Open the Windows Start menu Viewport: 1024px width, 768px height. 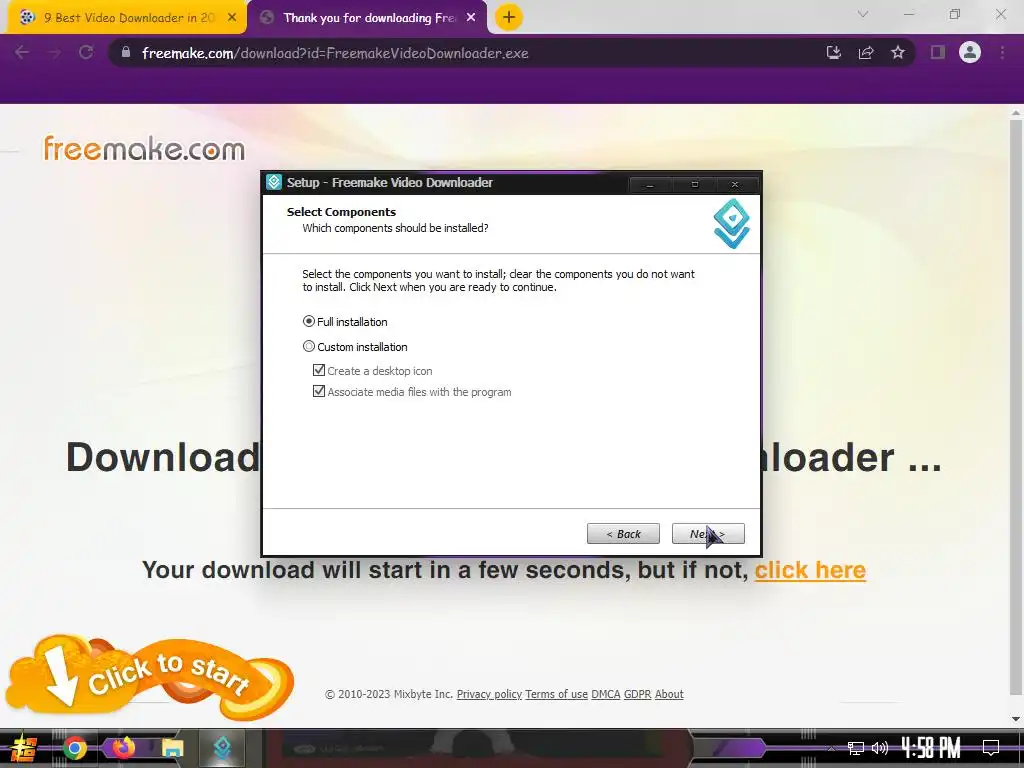pyautogui.click(x=23, y=748)
